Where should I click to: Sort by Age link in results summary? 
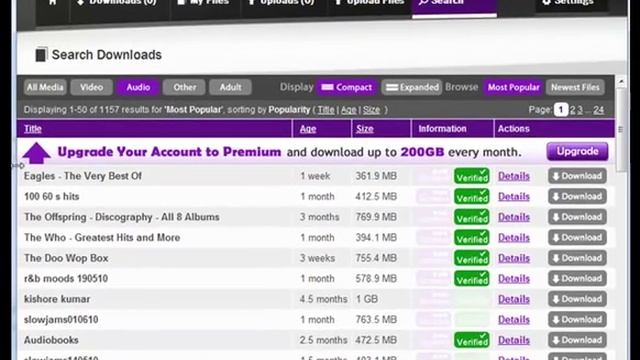tap(348, 110)
